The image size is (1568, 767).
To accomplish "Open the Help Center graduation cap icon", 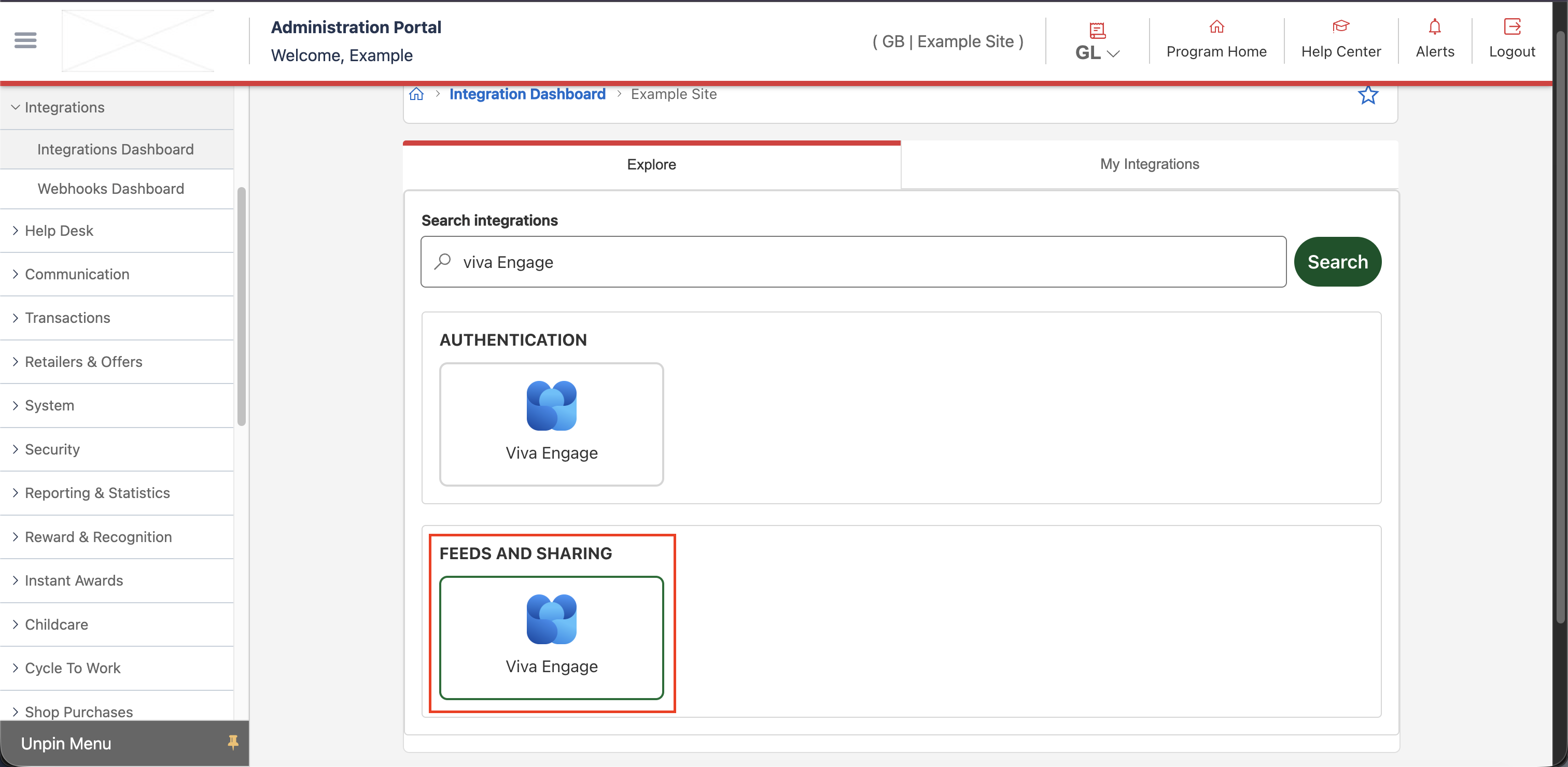I will coord(1340,27).
